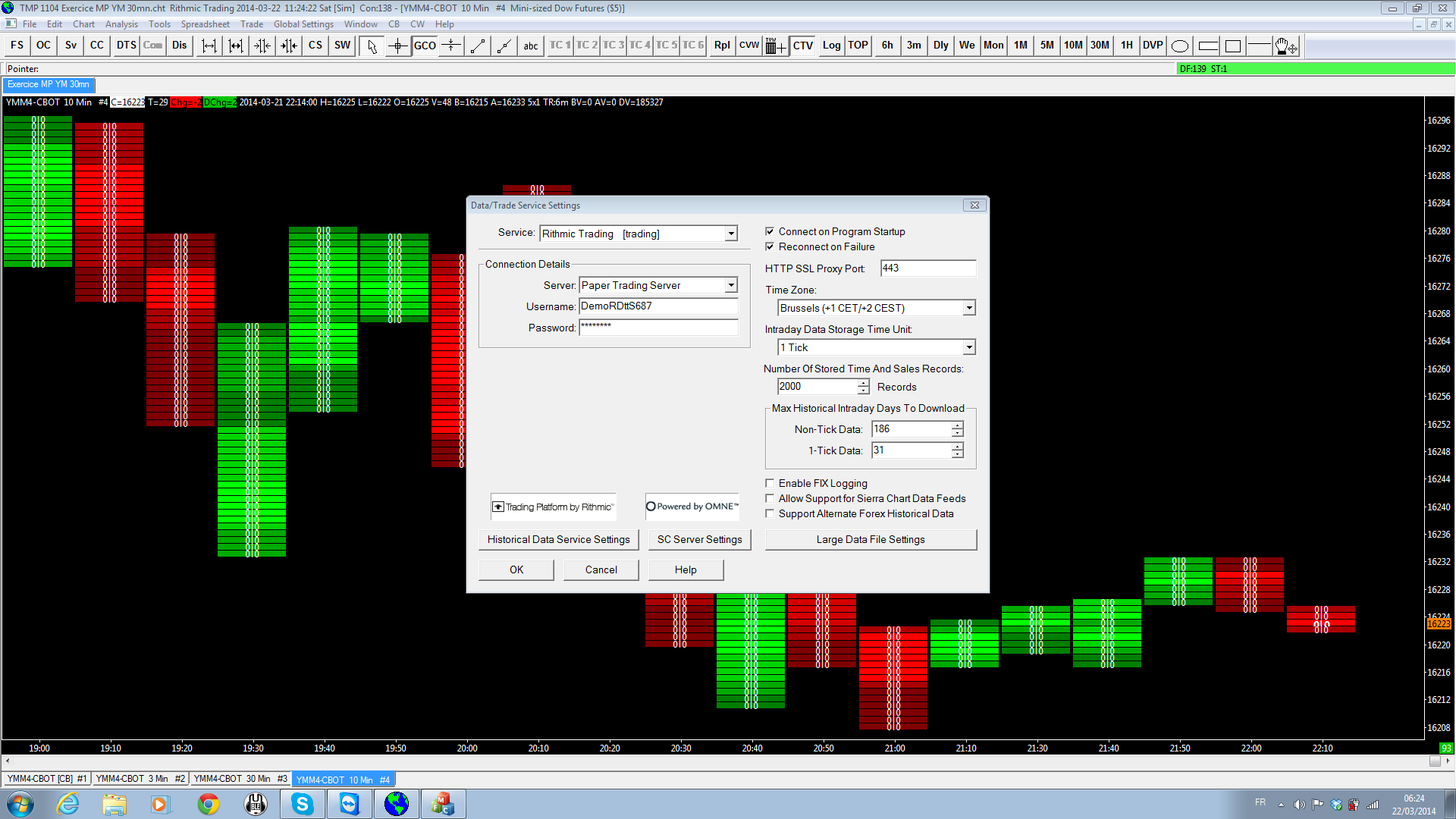Select the pointer arrow tool
The image size is (1456, 819).
click(x=372, y=45)
